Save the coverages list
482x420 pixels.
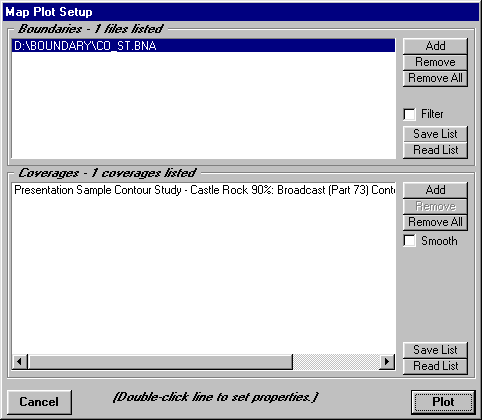435,350
